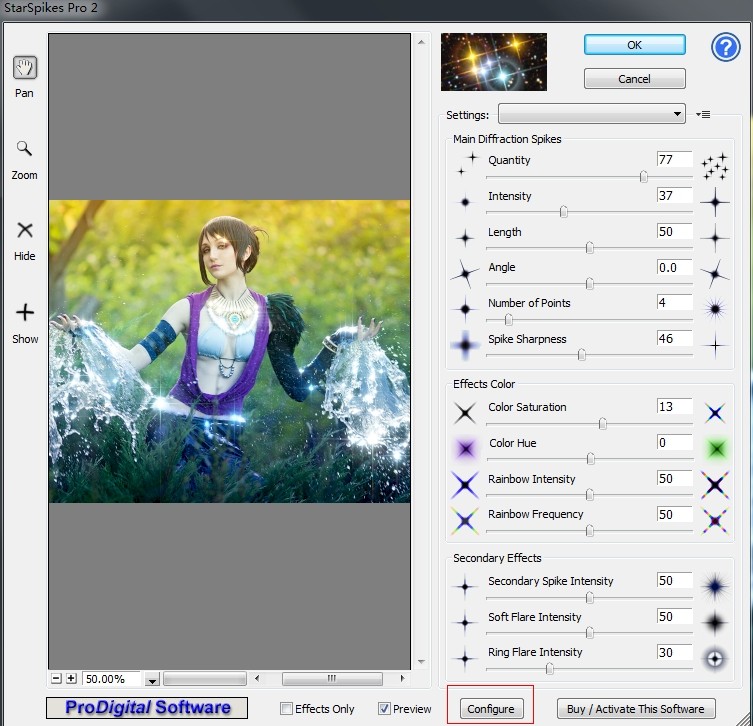Select the Zoom magnifier tool
Screen dimensions: 753x726
click(24, 149)
